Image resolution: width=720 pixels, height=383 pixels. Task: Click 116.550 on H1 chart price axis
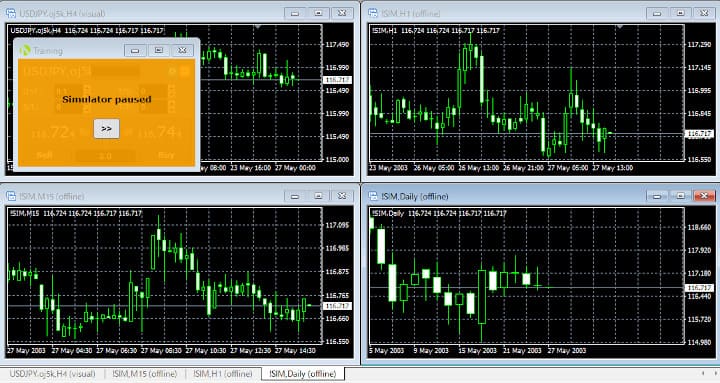tap(699, 159)
